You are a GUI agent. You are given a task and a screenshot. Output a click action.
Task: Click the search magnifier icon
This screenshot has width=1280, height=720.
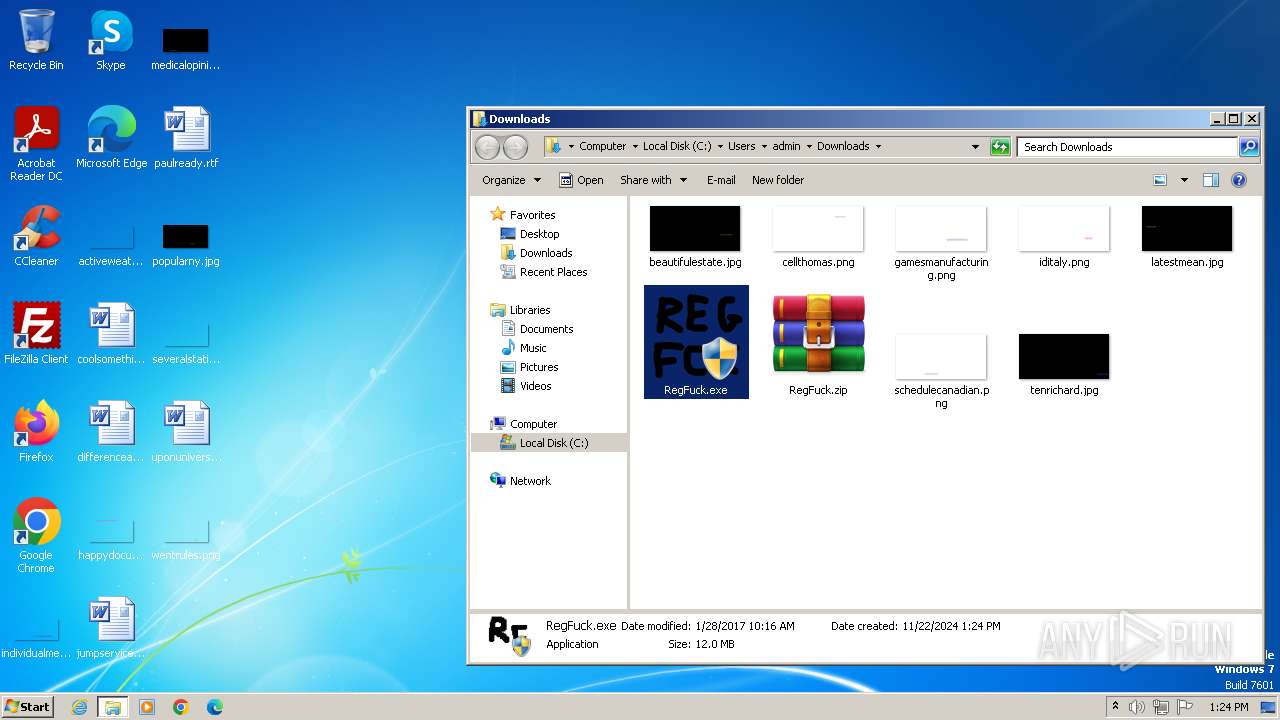click(1248, 147)
